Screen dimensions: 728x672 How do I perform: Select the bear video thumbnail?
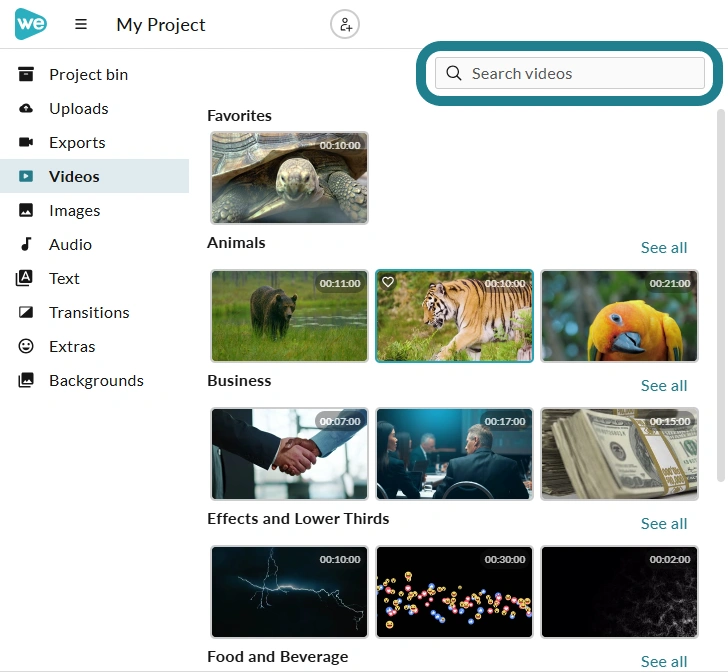(289, 316)
